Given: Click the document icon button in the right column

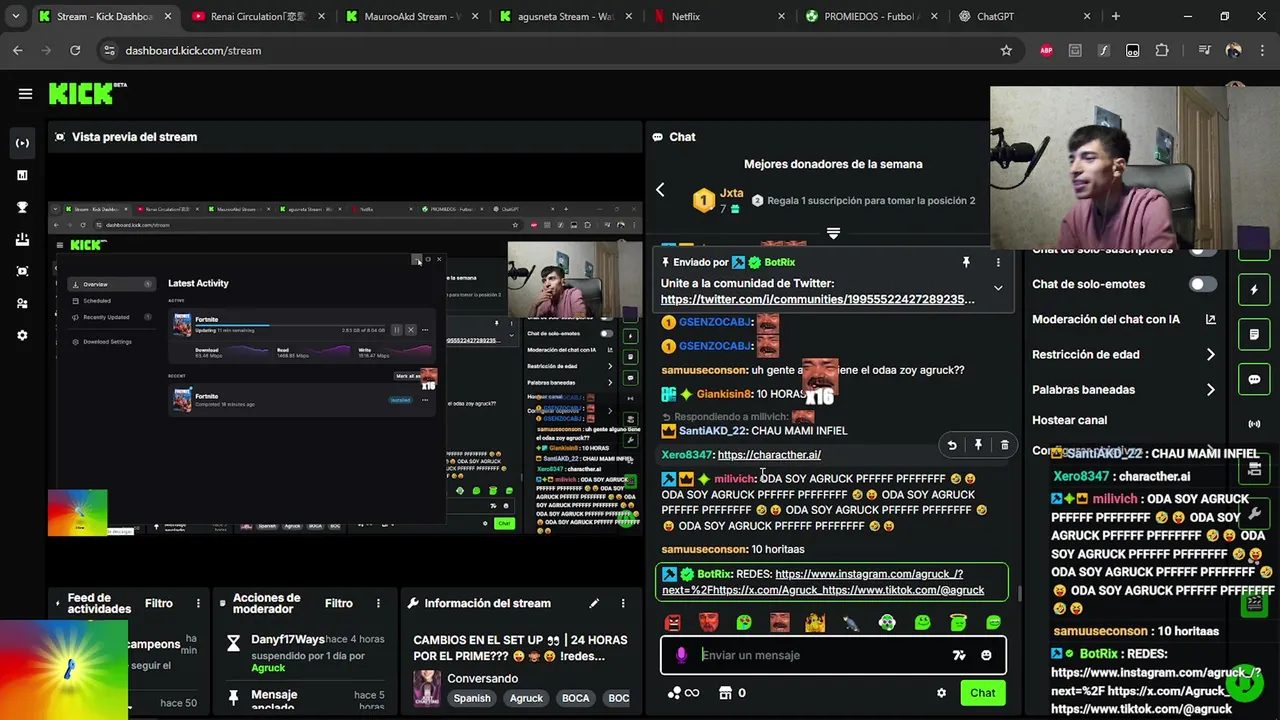Looking at the screenshot, I should [1254, 334].
